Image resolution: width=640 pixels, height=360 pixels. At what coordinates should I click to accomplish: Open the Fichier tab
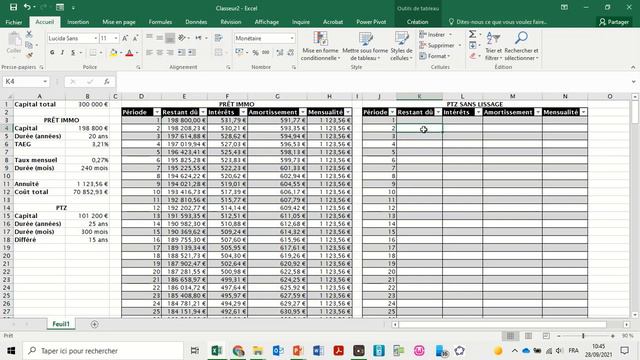[14, 22]
